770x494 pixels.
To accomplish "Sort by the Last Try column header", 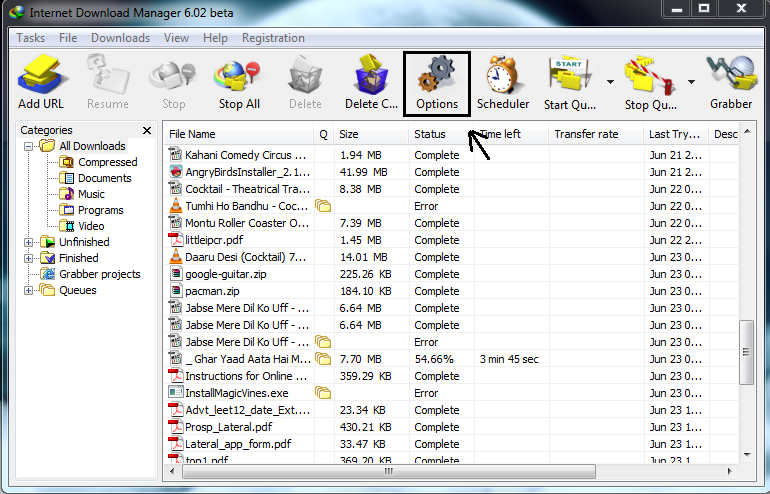I will pyautogui.click(x=676, y=134).
